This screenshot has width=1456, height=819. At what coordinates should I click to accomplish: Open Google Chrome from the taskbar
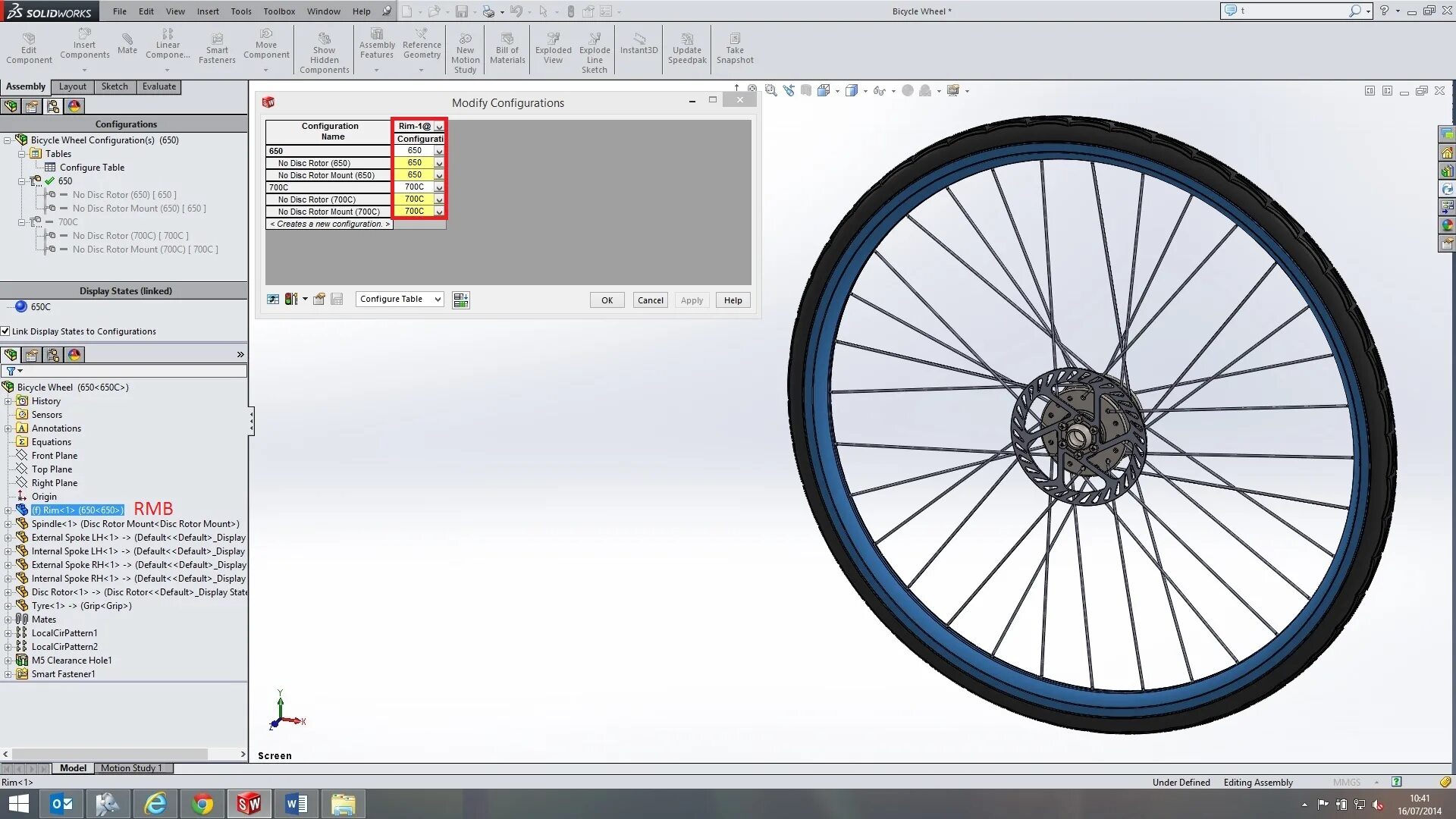[x=202, y=804]
